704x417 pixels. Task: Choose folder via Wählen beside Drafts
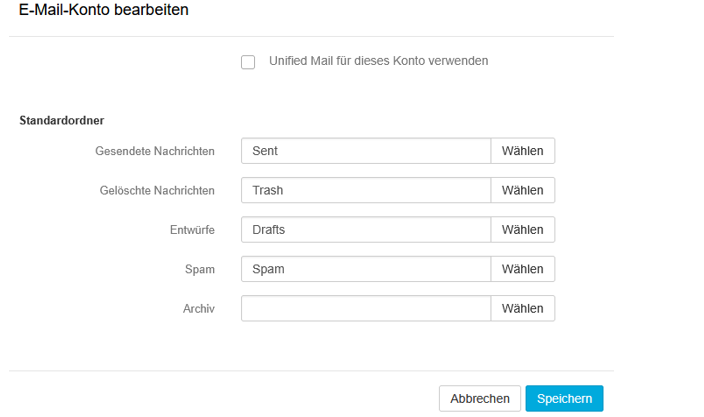point(522,230)
